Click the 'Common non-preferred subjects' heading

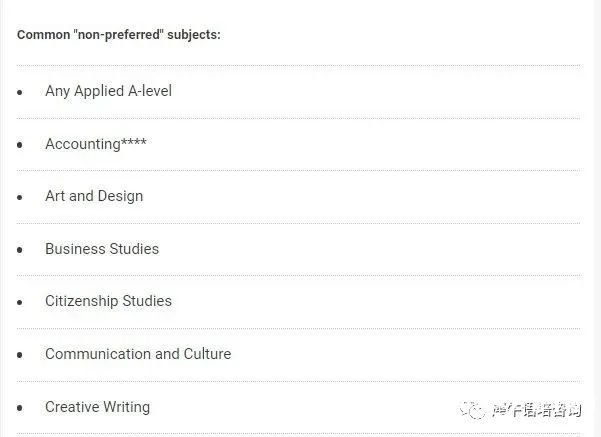pos(119,35)
